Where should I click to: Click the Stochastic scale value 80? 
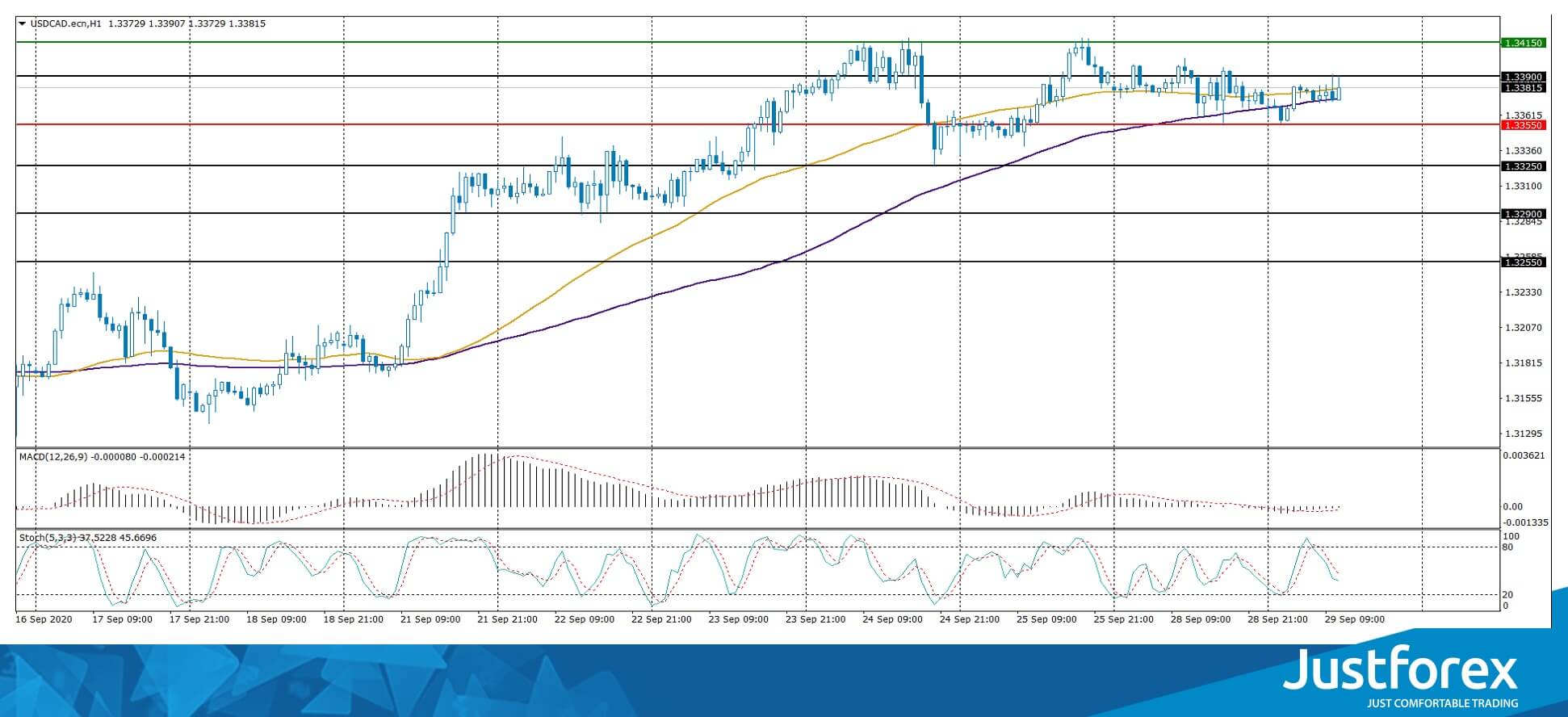1507,547
